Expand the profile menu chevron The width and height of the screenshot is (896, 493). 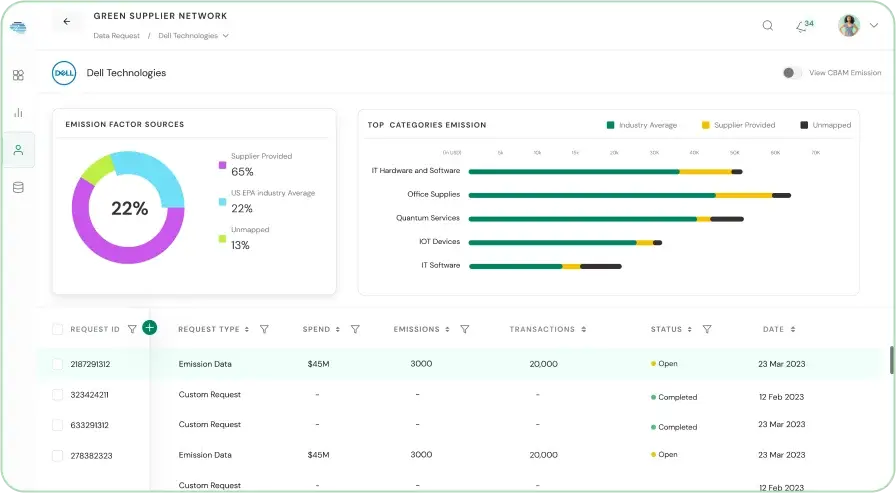click(x=874, y=25)
